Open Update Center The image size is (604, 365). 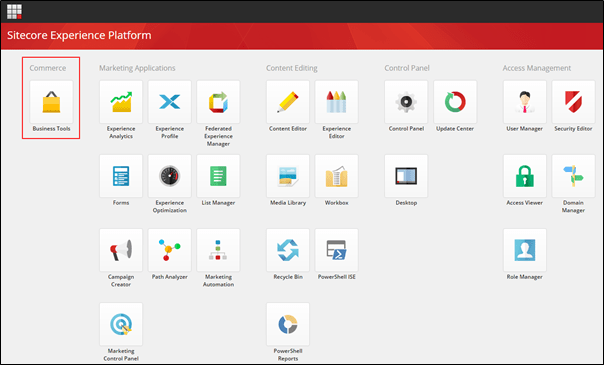pyautogui.click(x=455, y=102)
